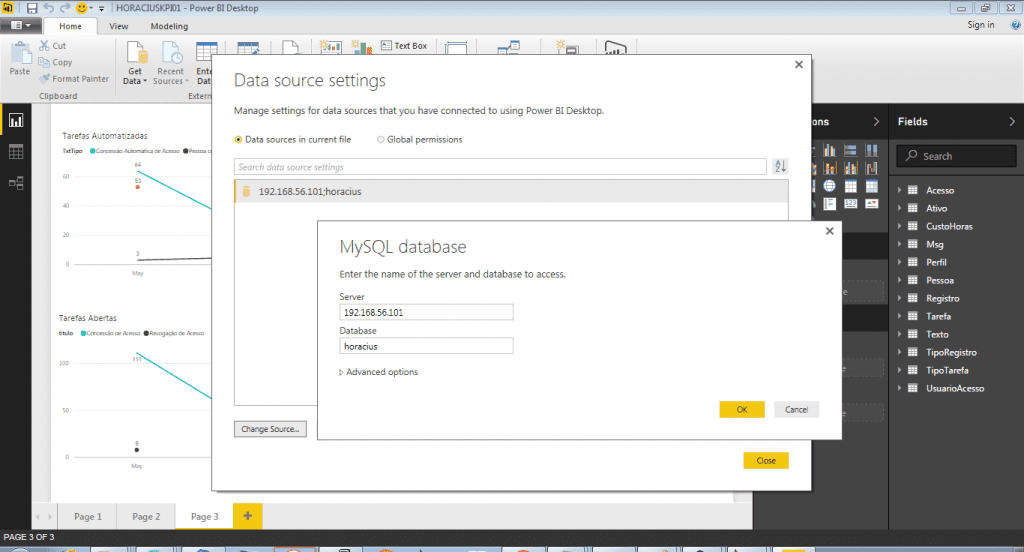Open the Modeling ribbon tab
The image size is (1024, 552).
169,26
